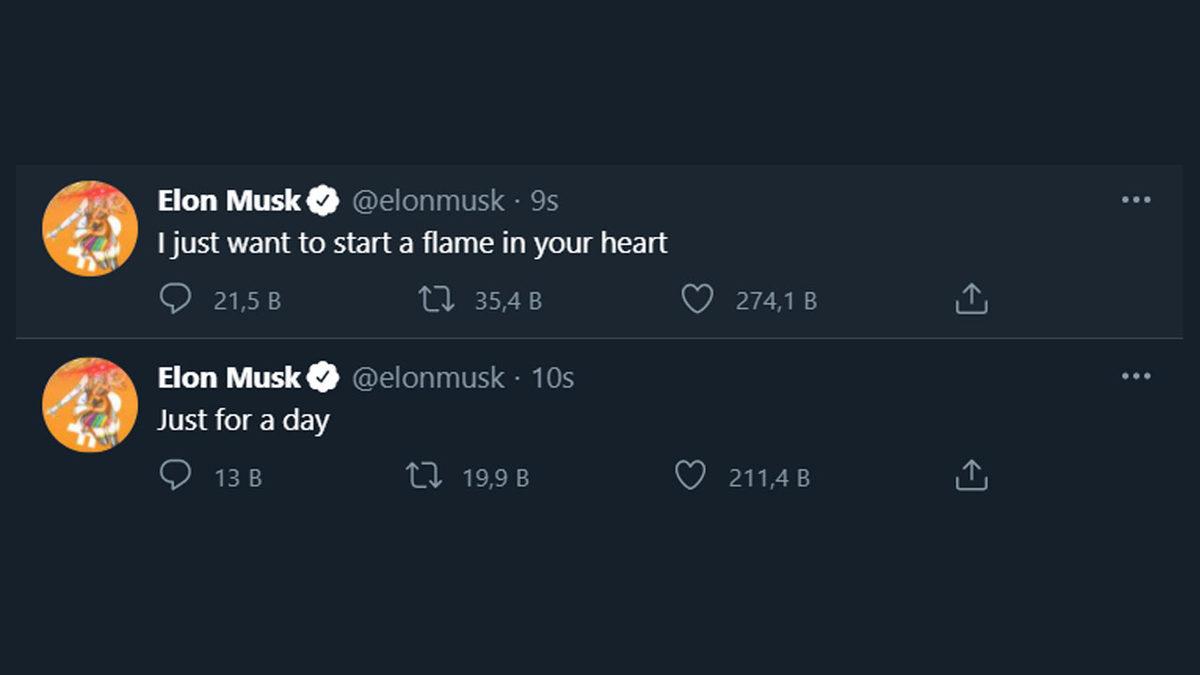
Task: Open Elon Musk avatar on first tweet
Action: click(90, 228)
